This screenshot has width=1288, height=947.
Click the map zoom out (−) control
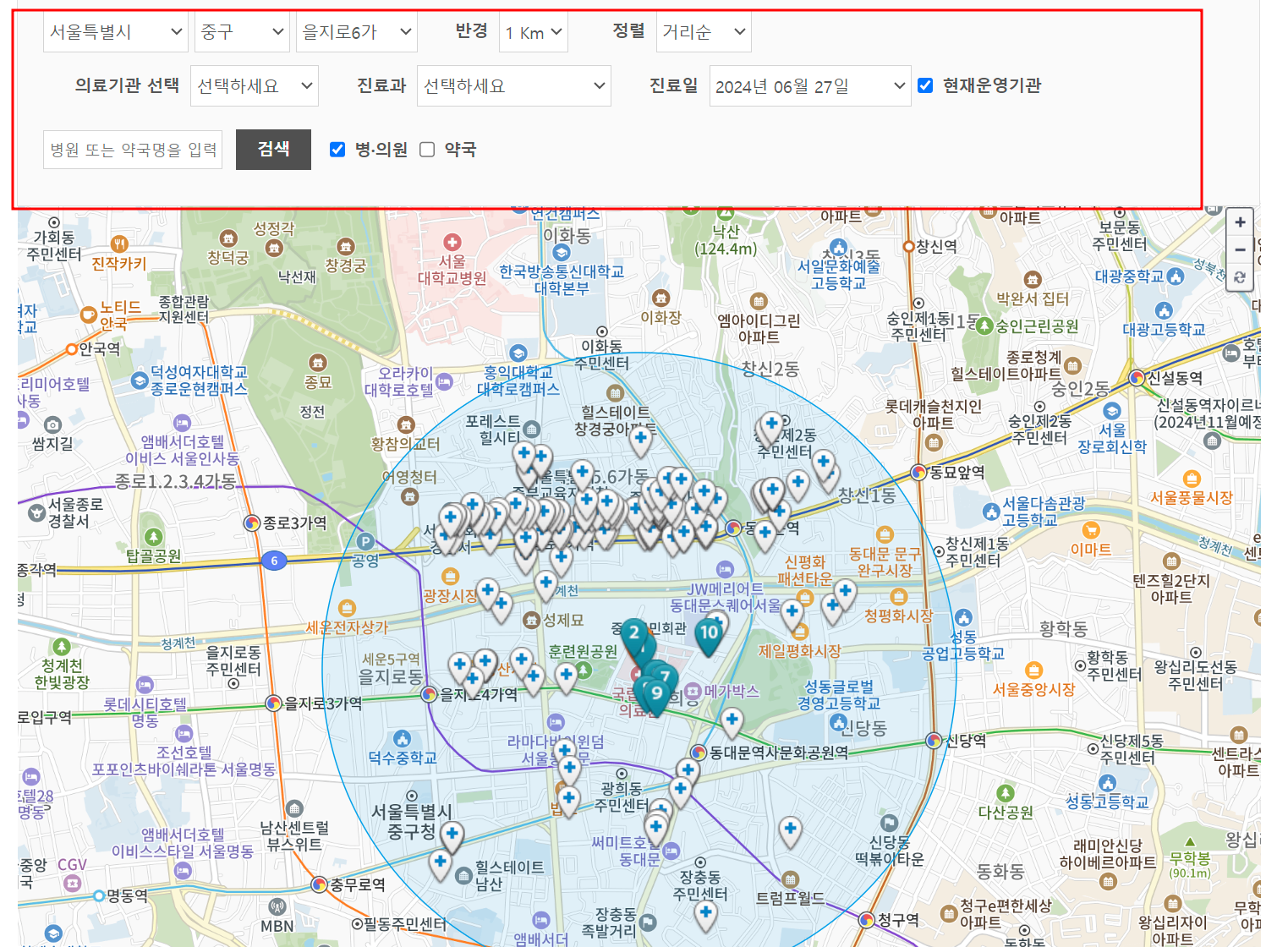click(1240, 249)
